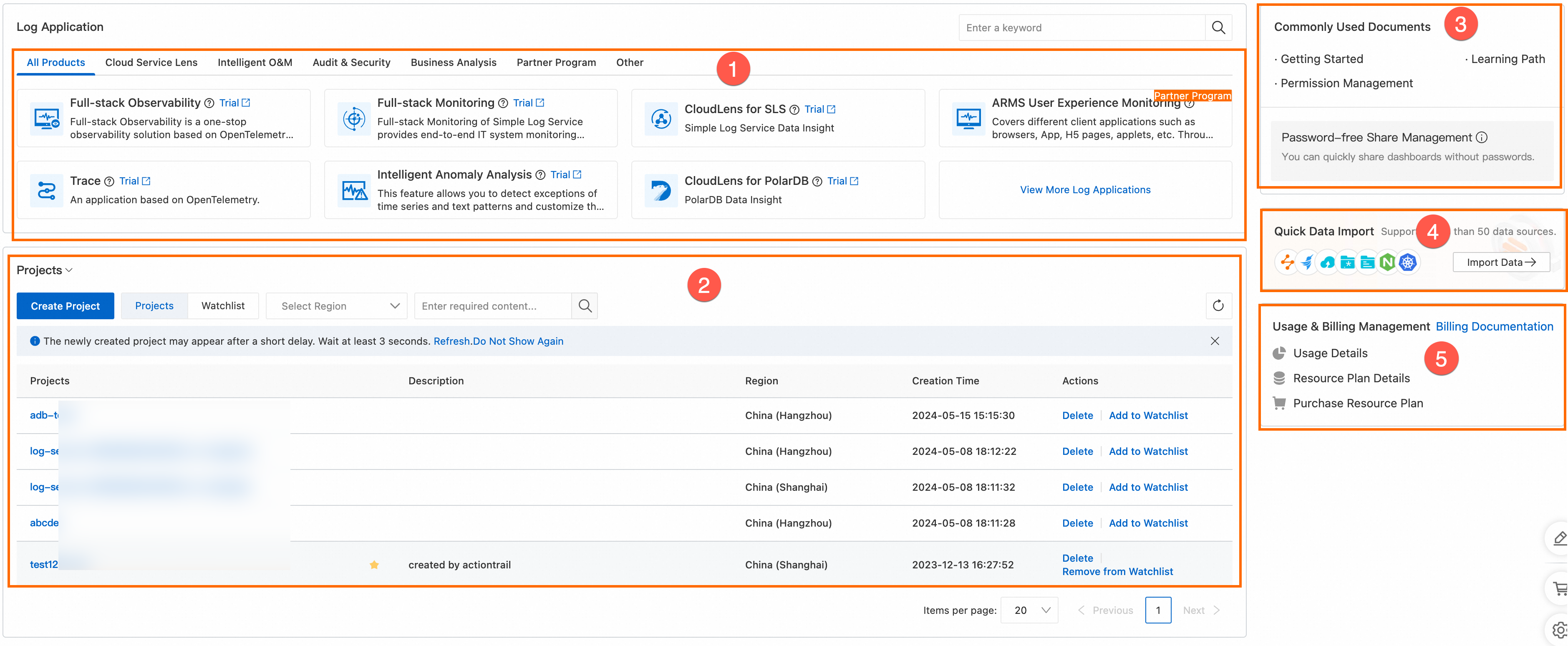
Task: Open the Billing Documentation link
Action: click(x=1494, y=326)
